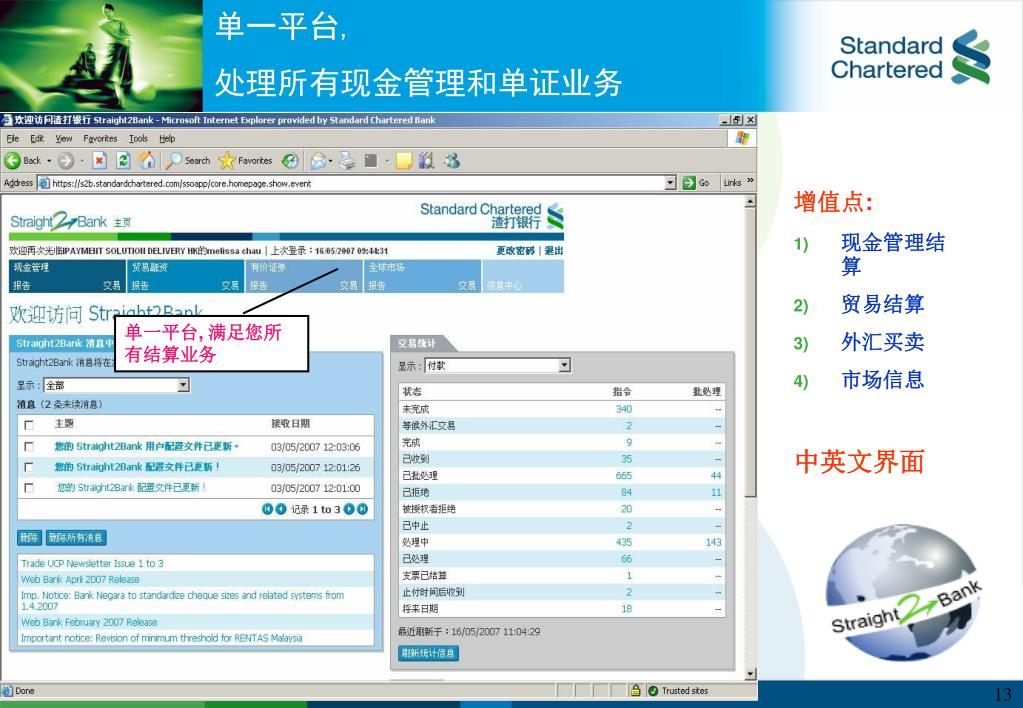
Task: Open the Mail icon dropdown arrow
Action: tap(331, 161)
